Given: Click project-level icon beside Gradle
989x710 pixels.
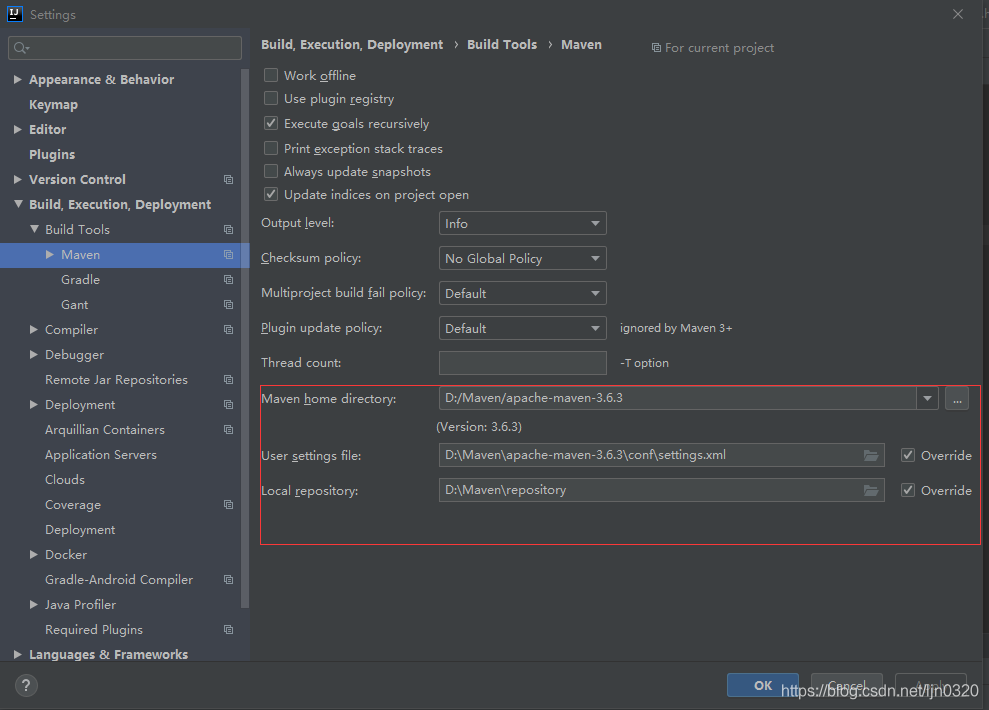Looking at the screenshot, I should pyautogui.click(x=228, y=280).
